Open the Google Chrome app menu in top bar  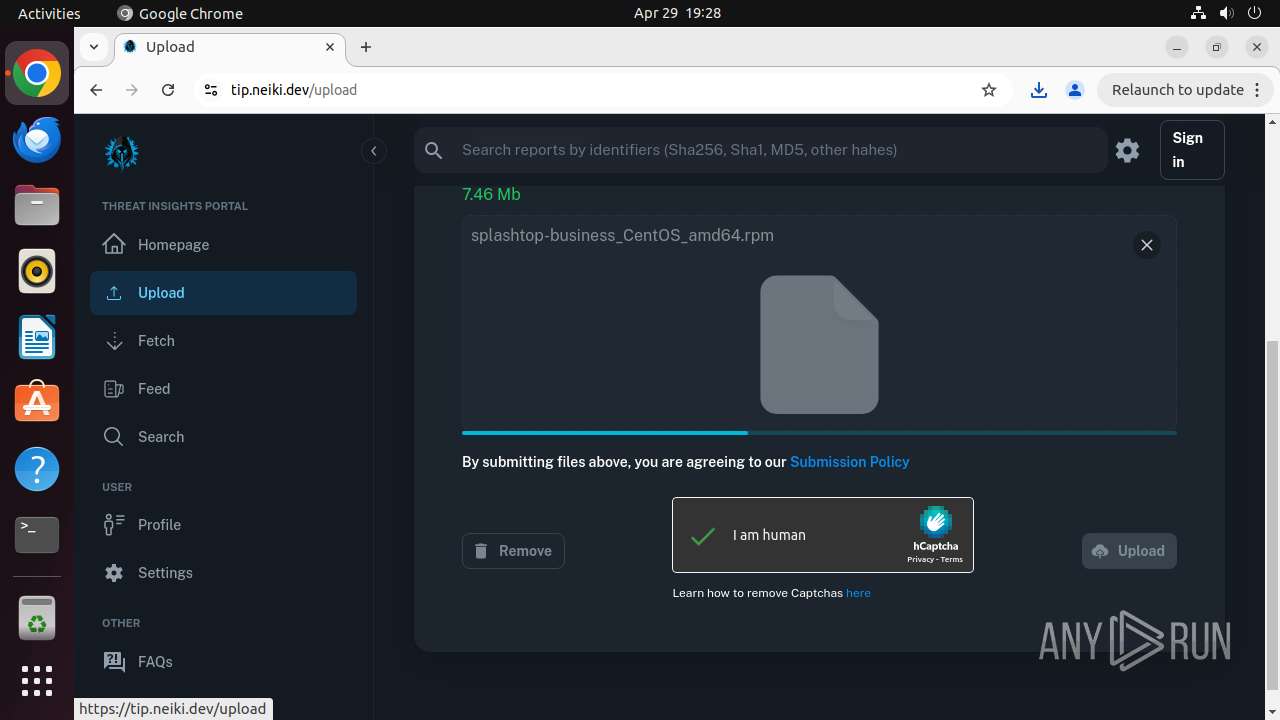coord(180,13)
